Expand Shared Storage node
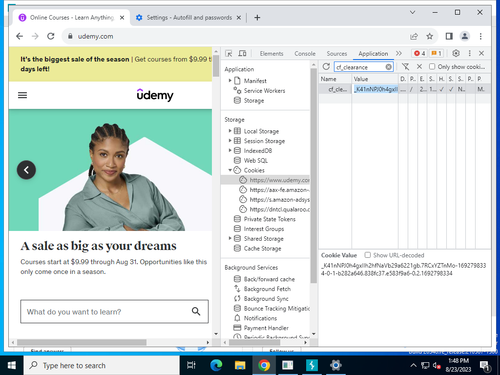This screenshot has height=375, width=500. 230,238
